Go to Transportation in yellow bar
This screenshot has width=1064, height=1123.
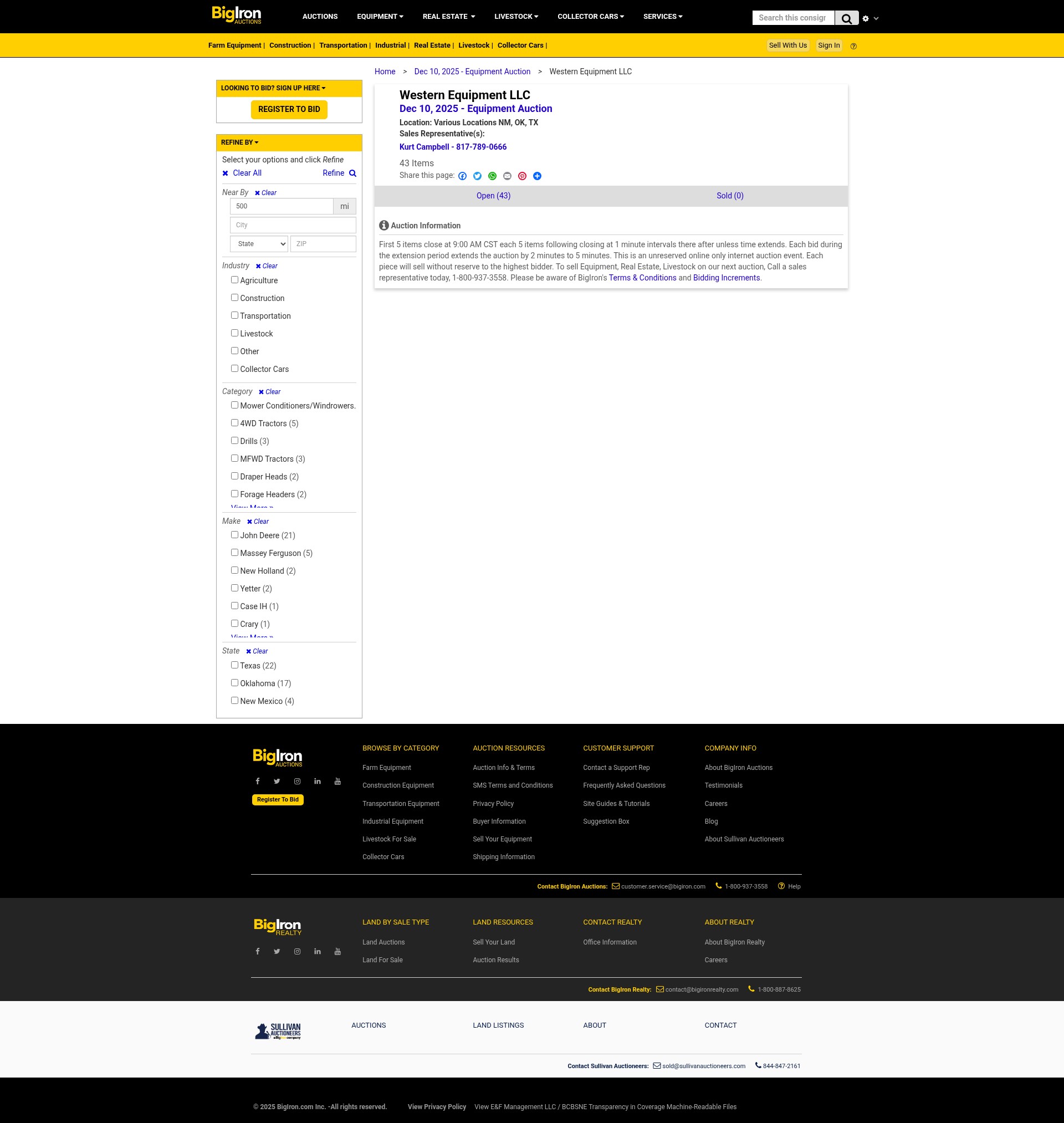(x=343, y=45)
